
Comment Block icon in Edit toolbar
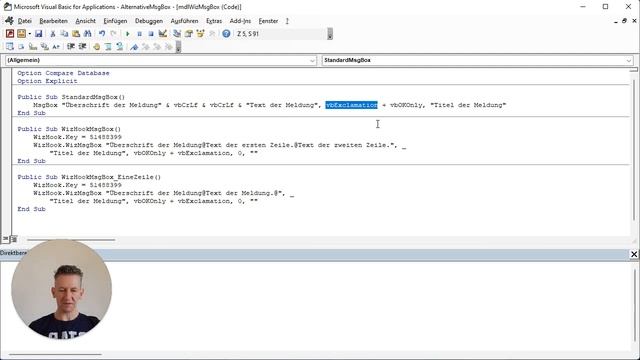coord(108,47)
